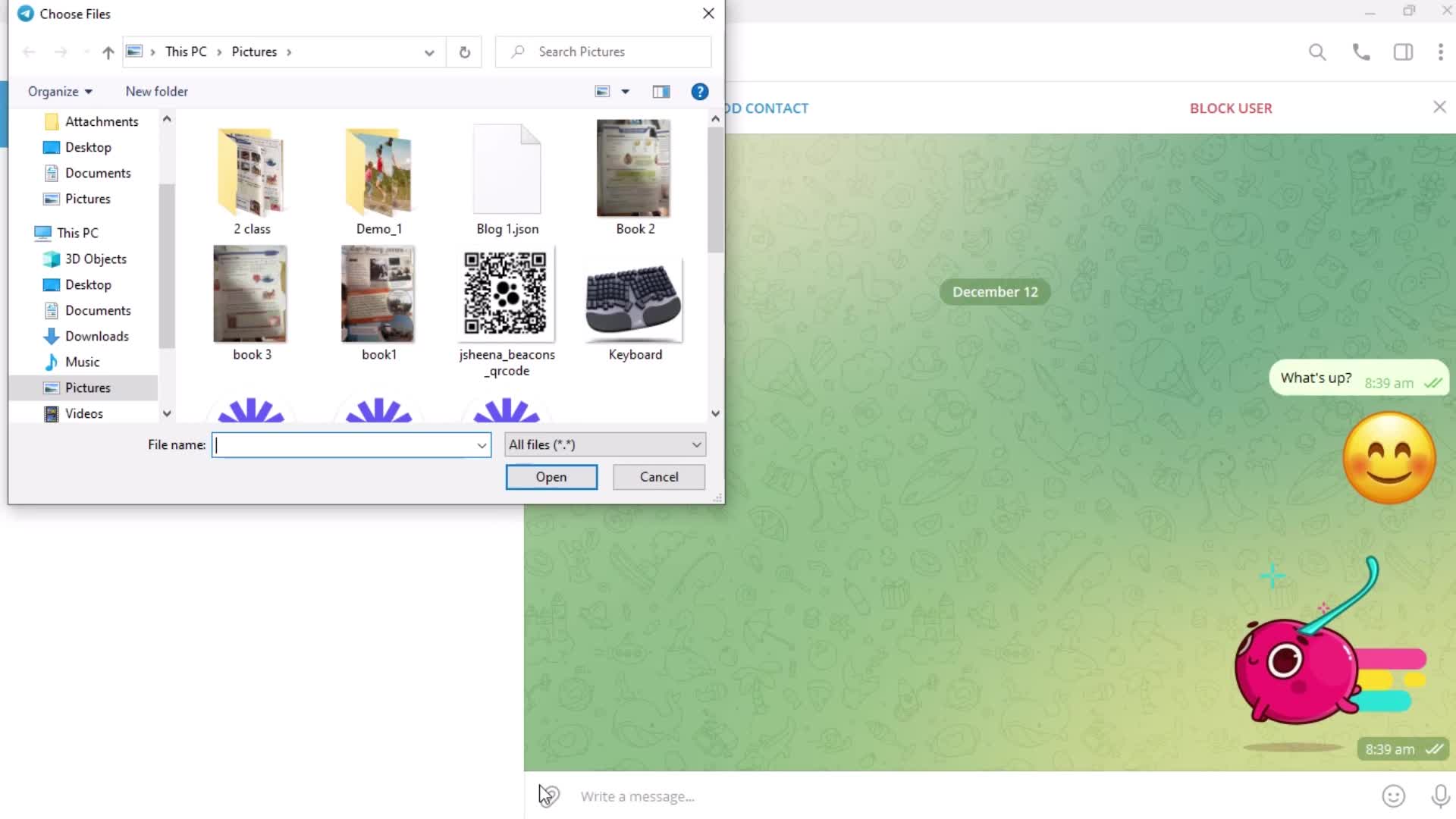
Task: Start a voice call with phone icon
Action: coord(1361,52)
